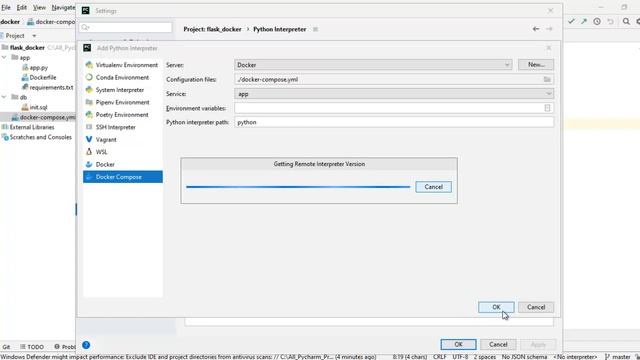Open the Navigate menu
640x360 pixels.
(x=63, y=8)
